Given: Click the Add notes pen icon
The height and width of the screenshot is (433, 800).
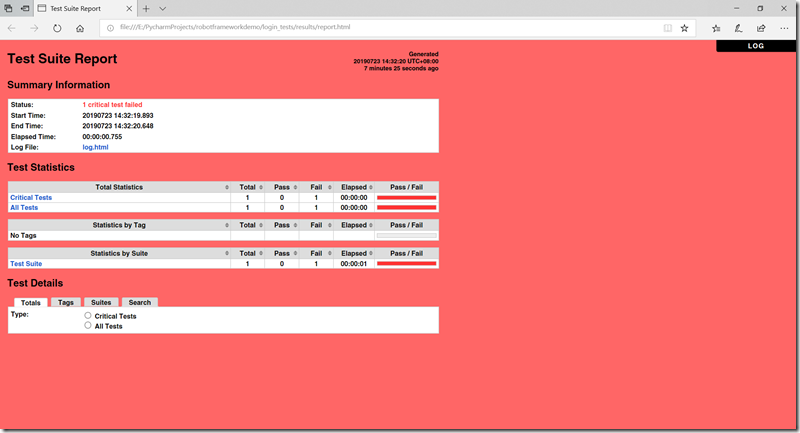Looking at the screenshot, I should point(738,29).
